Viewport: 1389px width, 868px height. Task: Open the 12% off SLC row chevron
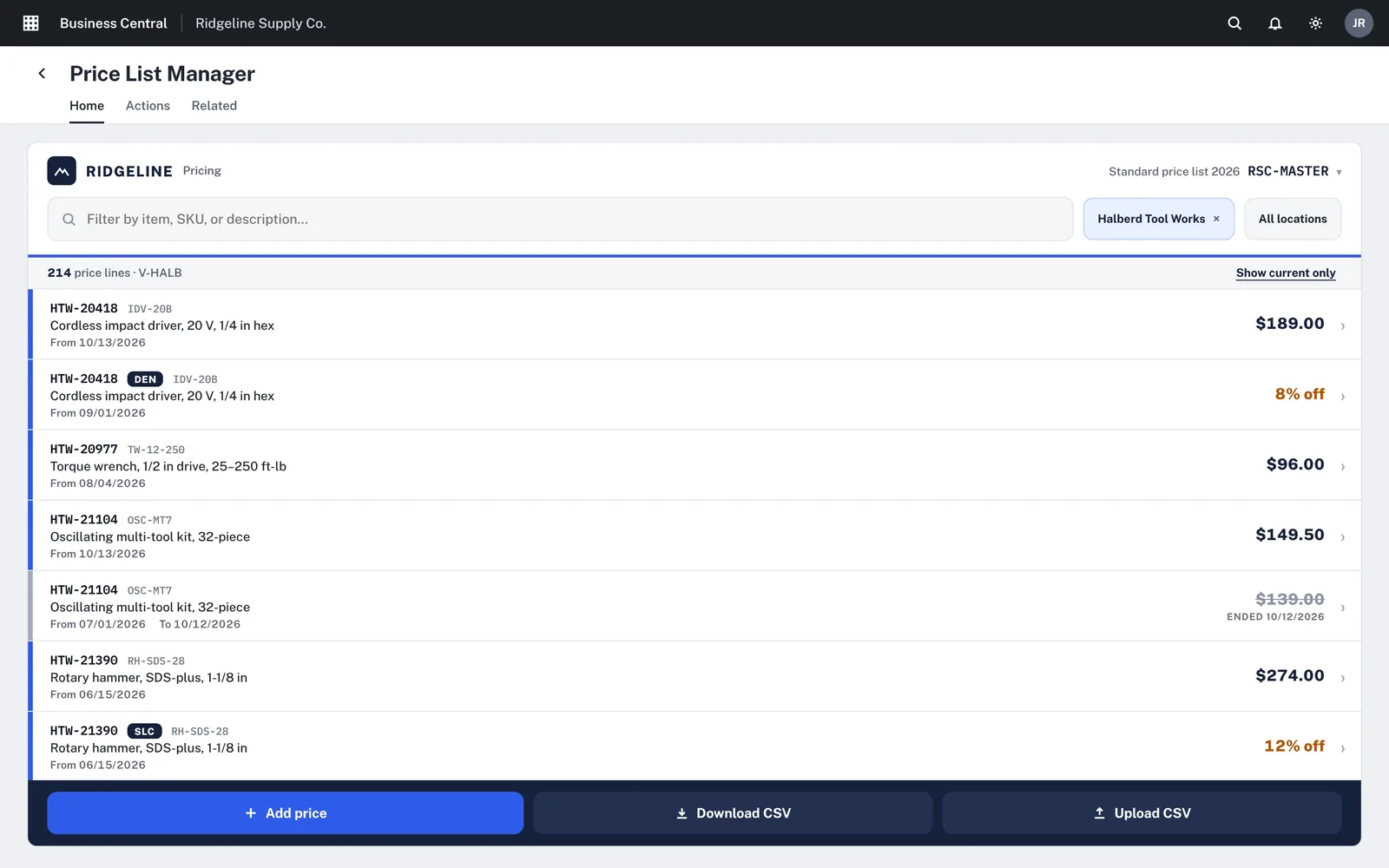click(x=1343, y=747)
